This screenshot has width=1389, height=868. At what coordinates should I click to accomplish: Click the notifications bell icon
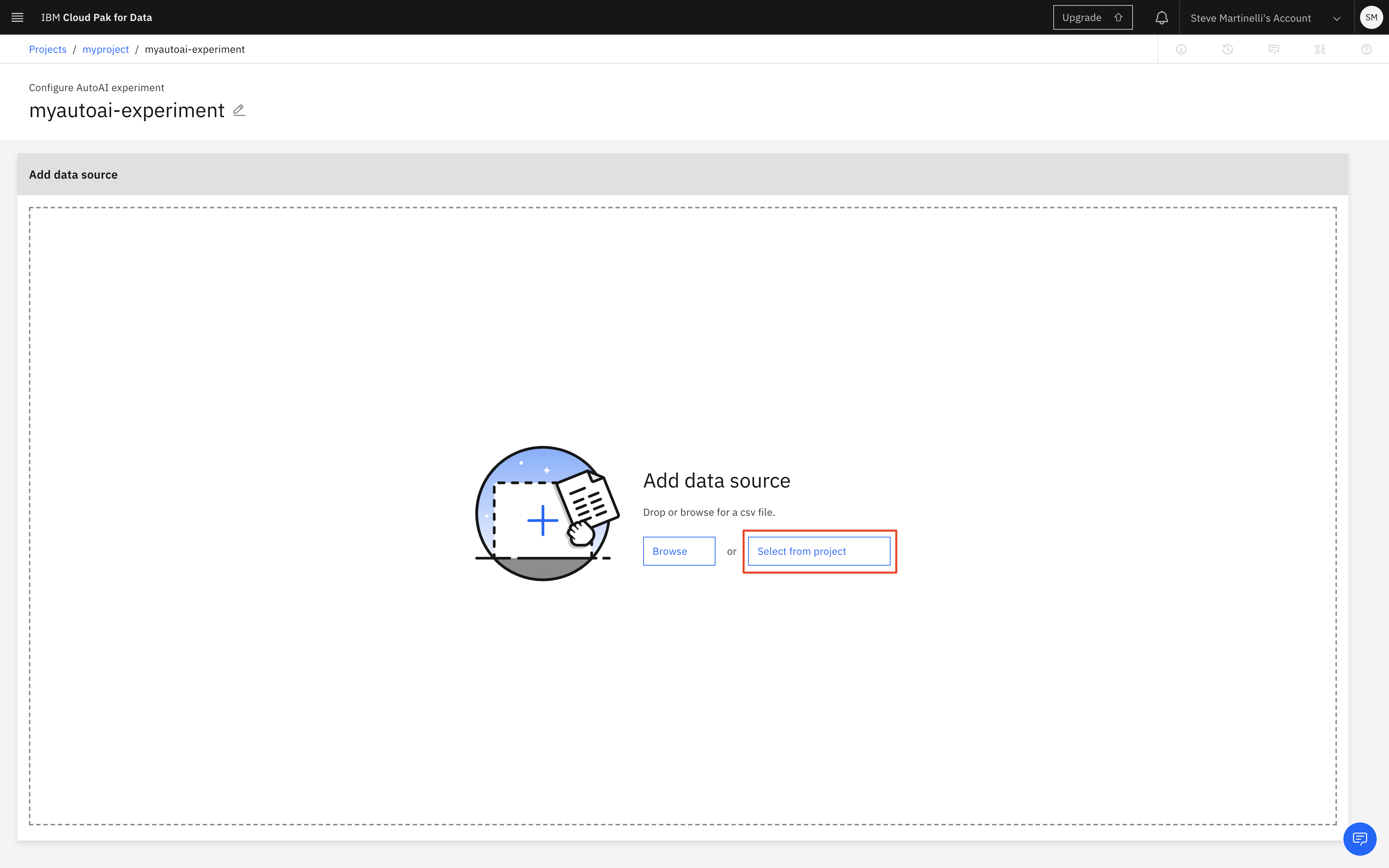click(x=1161, y=18)
